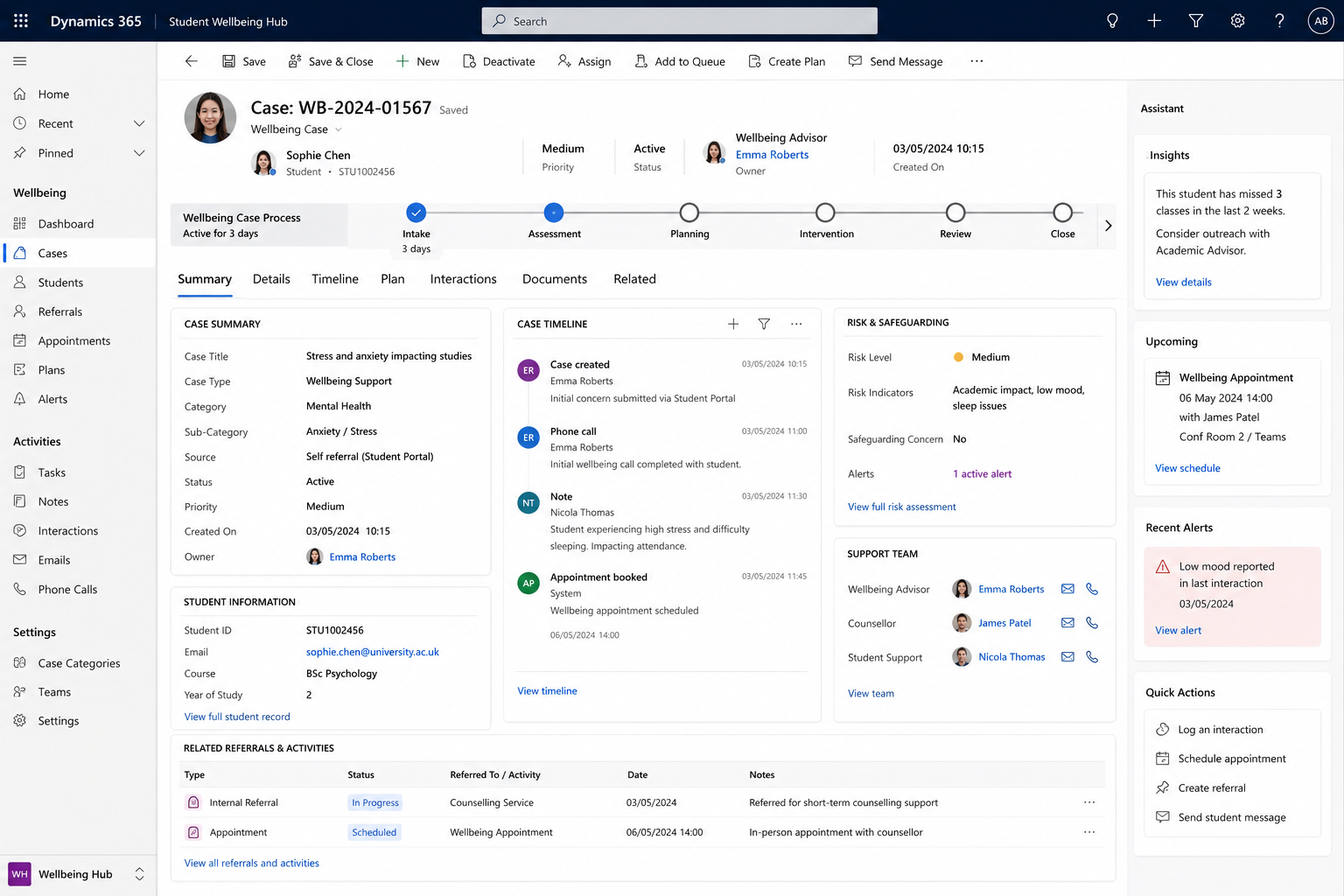Open the app launcher waffle icon
1344x896 pixels.
point(21,21)
